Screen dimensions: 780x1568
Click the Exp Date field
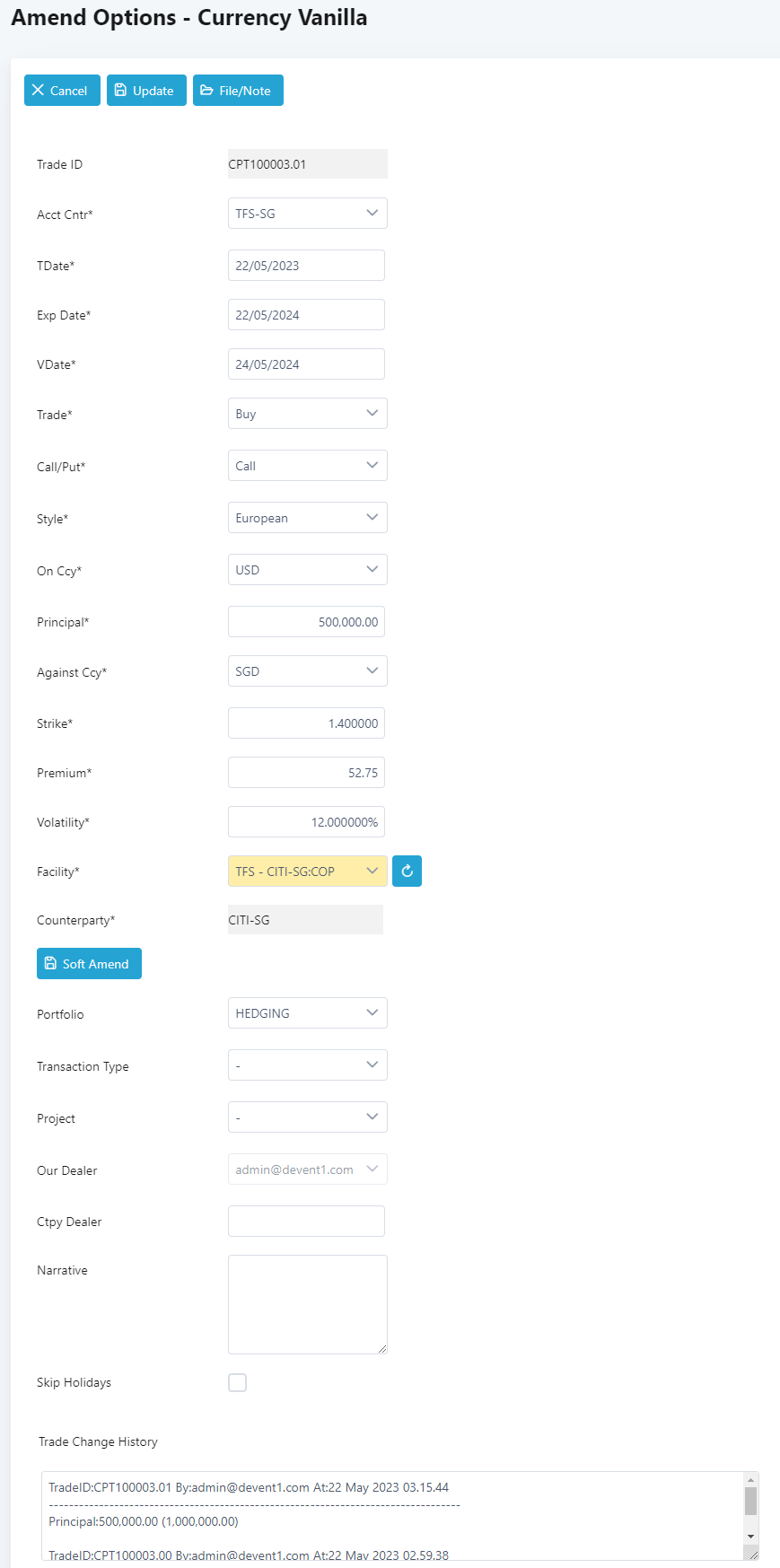[x=306, y=315]
